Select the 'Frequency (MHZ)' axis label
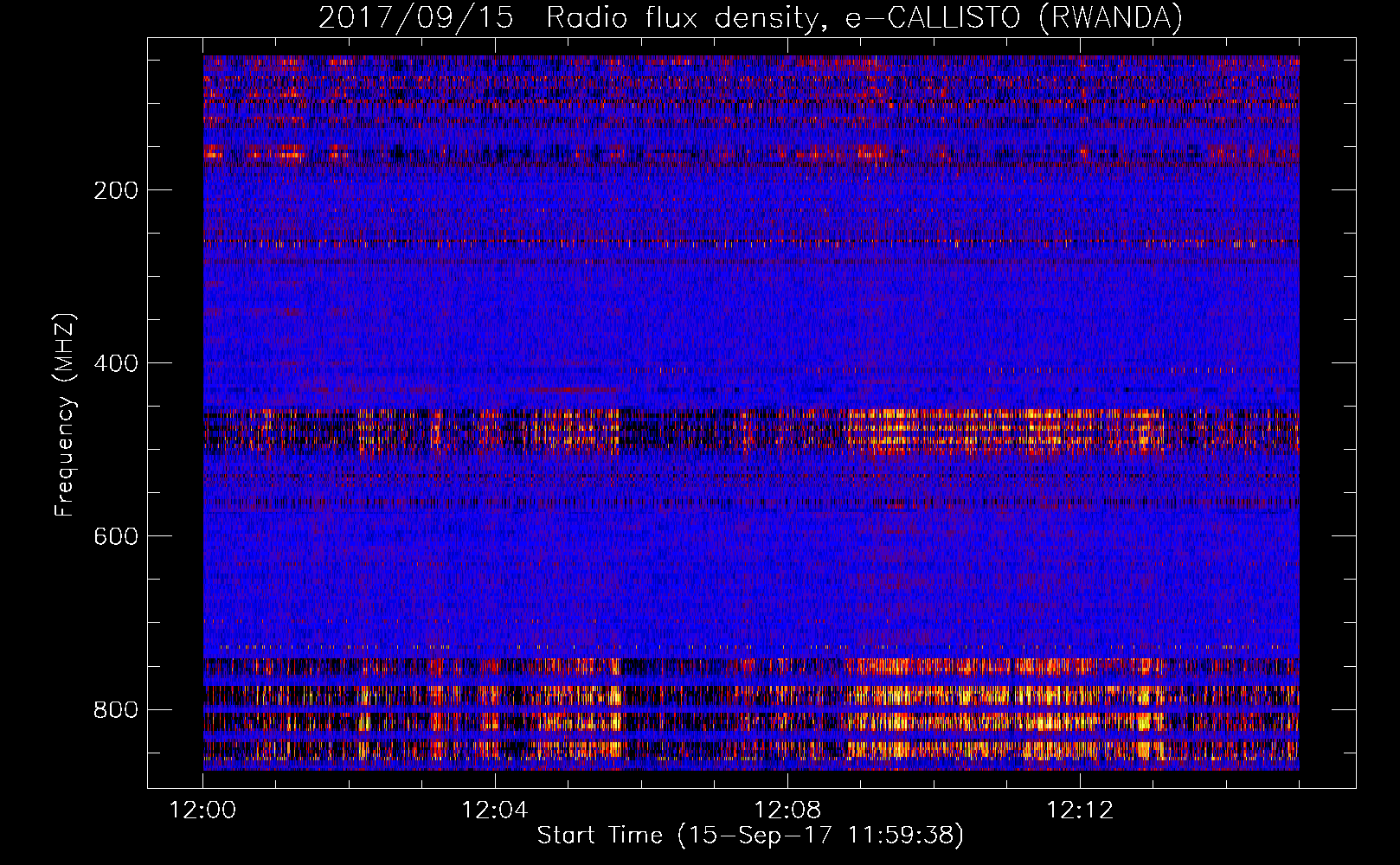The image size is (1400, 865). pyautogui.click(x=65, y=415)
